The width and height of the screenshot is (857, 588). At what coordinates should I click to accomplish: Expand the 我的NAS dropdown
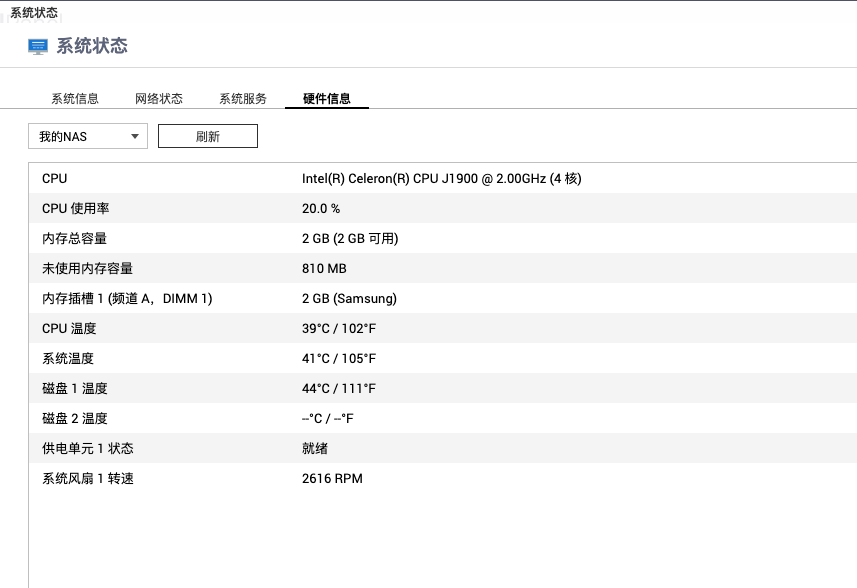[88, 136]
